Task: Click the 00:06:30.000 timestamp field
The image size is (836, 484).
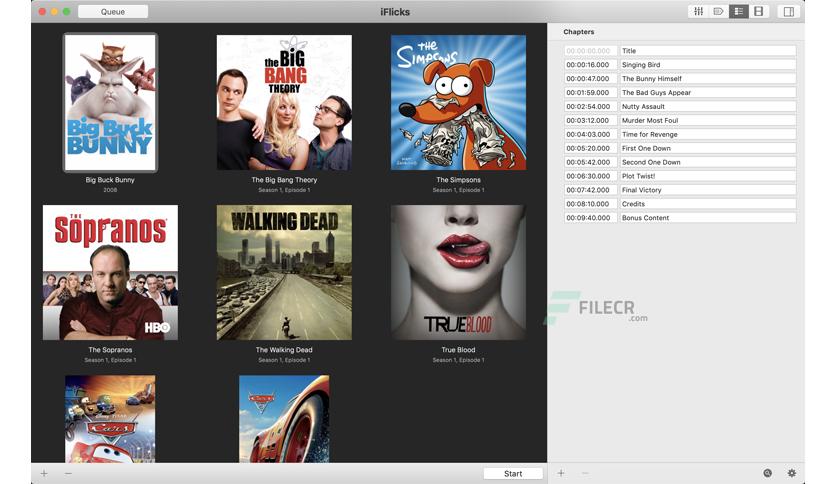Action: pos(591,176)
